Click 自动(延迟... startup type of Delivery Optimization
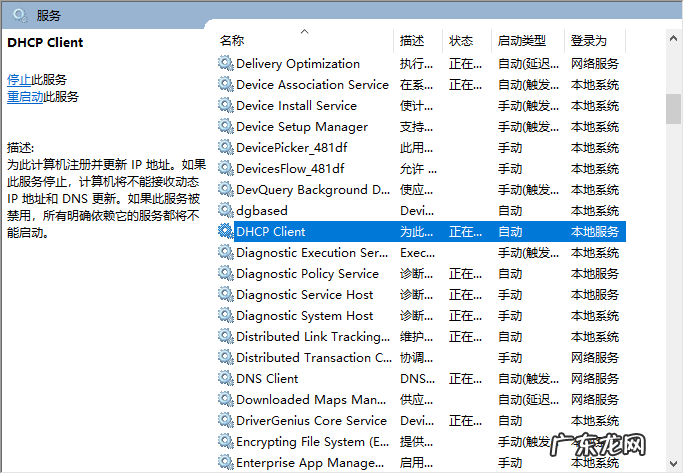 (528, 64)
